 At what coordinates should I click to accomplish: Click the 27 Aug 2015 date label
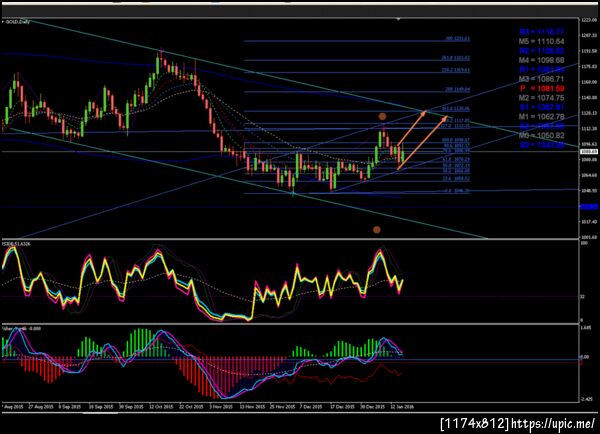click(x=41, y=407)
